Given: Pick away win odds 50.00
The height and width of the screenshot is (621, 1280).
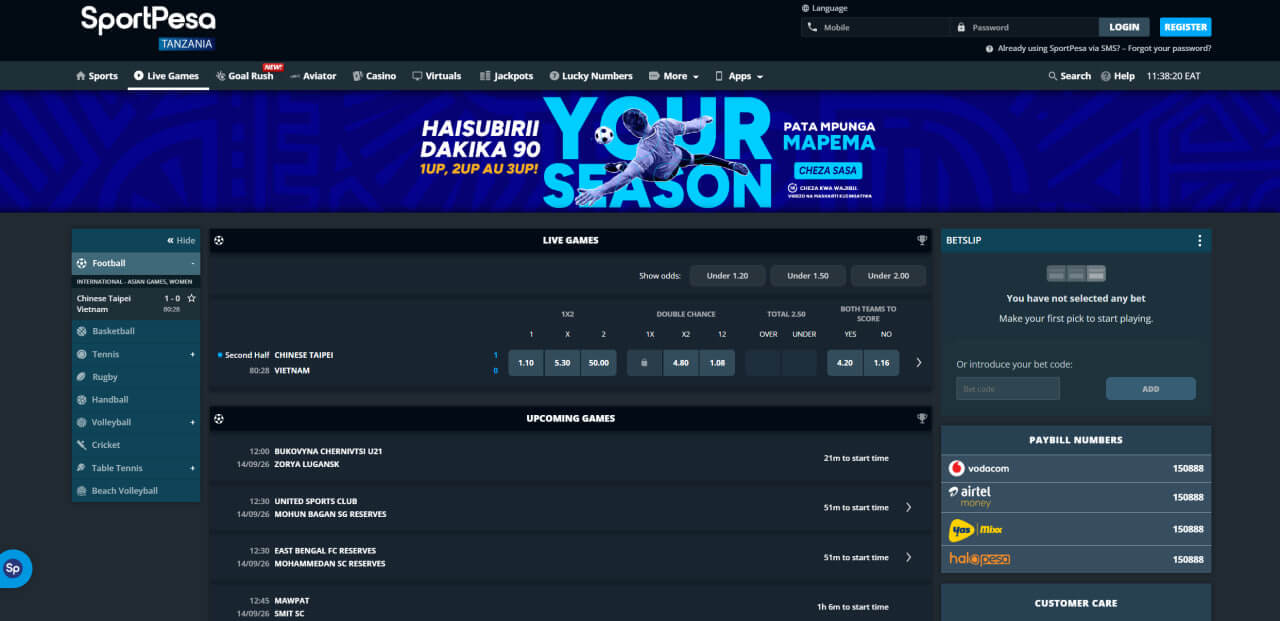Looking at the screenshot, I should coord(599,363).
